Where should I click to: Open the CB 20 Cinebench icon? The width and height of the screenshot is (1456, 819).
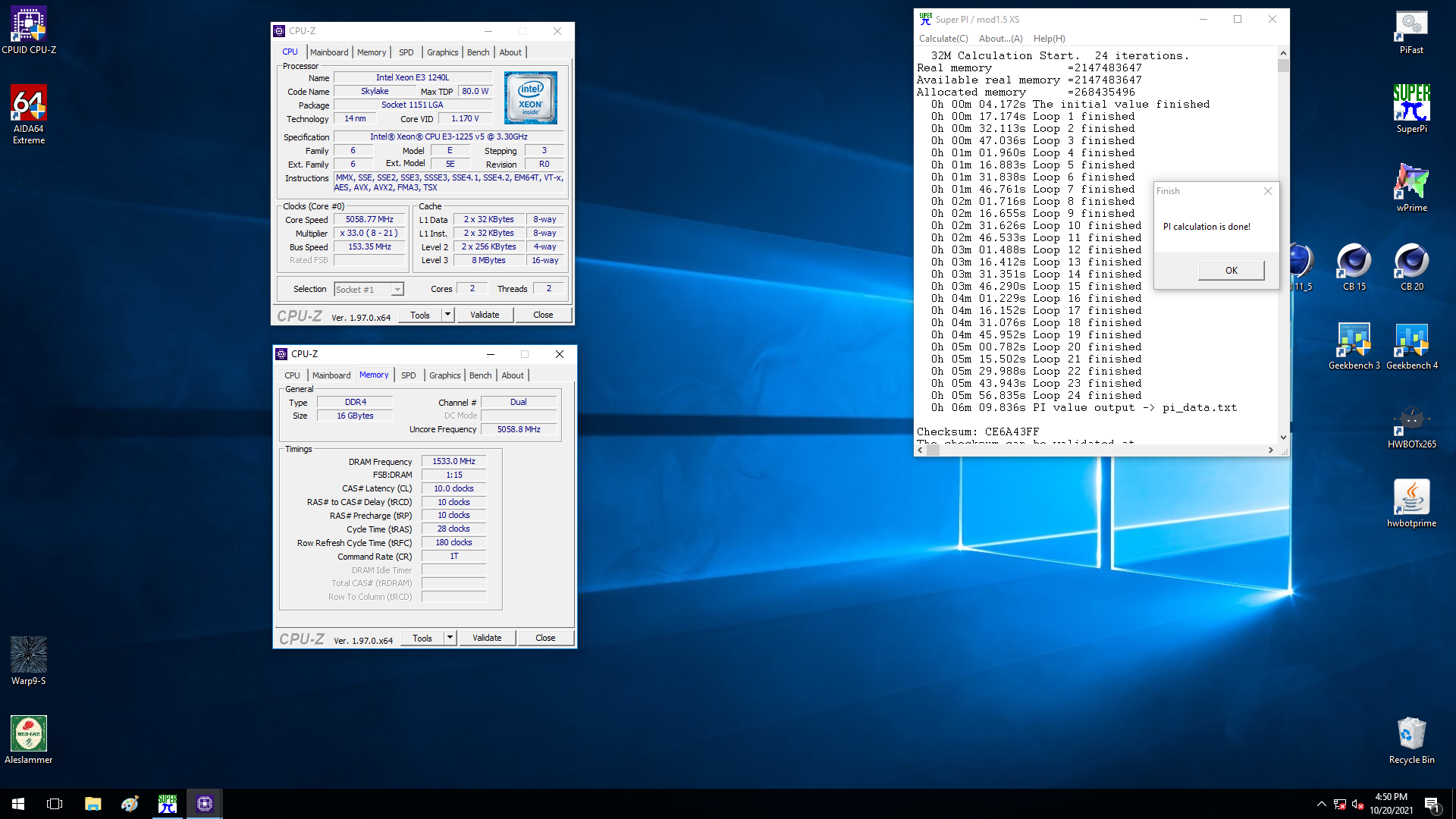(1411, 267)
